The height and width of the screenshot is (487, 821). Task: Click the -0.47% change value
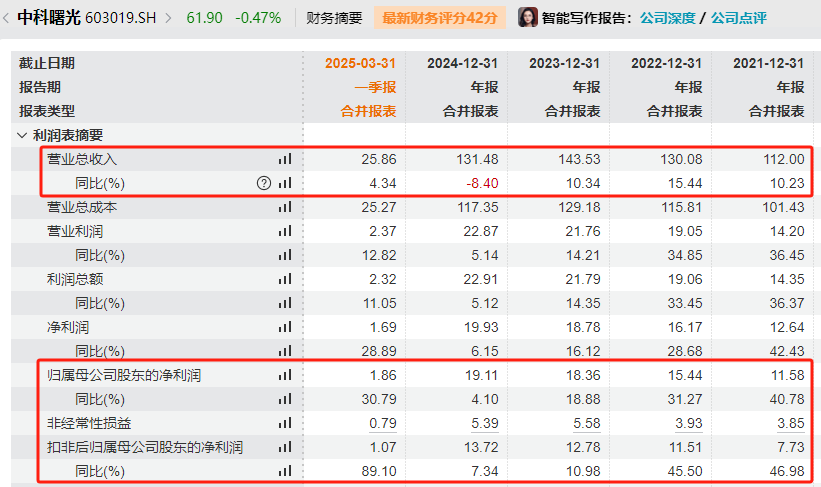click(x=258, y=18)
